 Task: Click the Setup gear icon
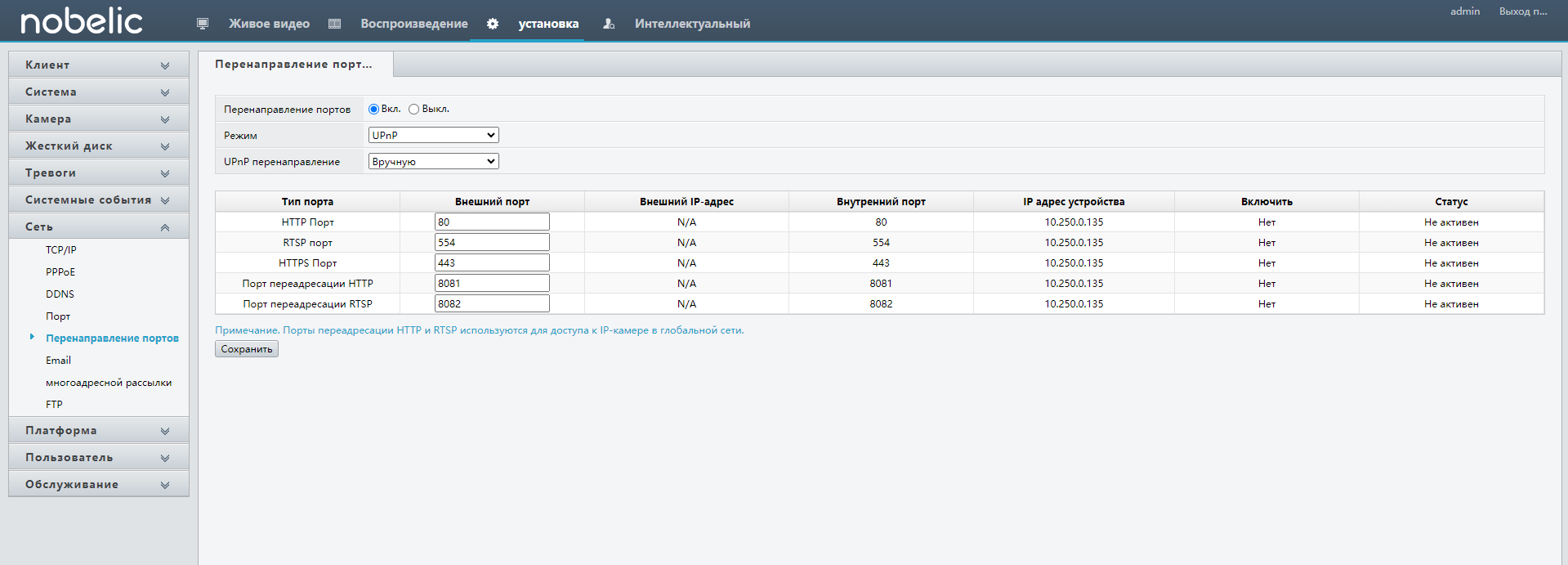[x=493, y=24]
